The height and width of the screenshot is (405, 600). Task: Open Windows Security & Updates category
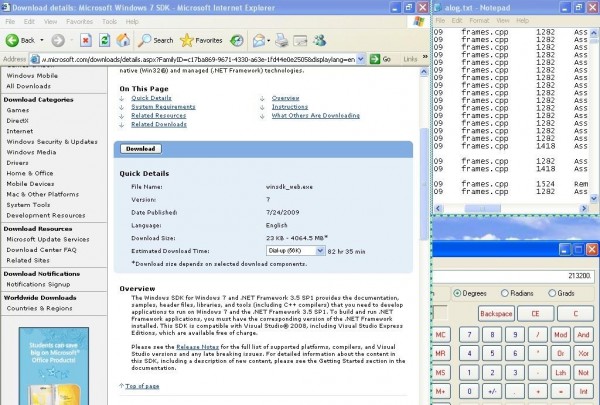52,142
